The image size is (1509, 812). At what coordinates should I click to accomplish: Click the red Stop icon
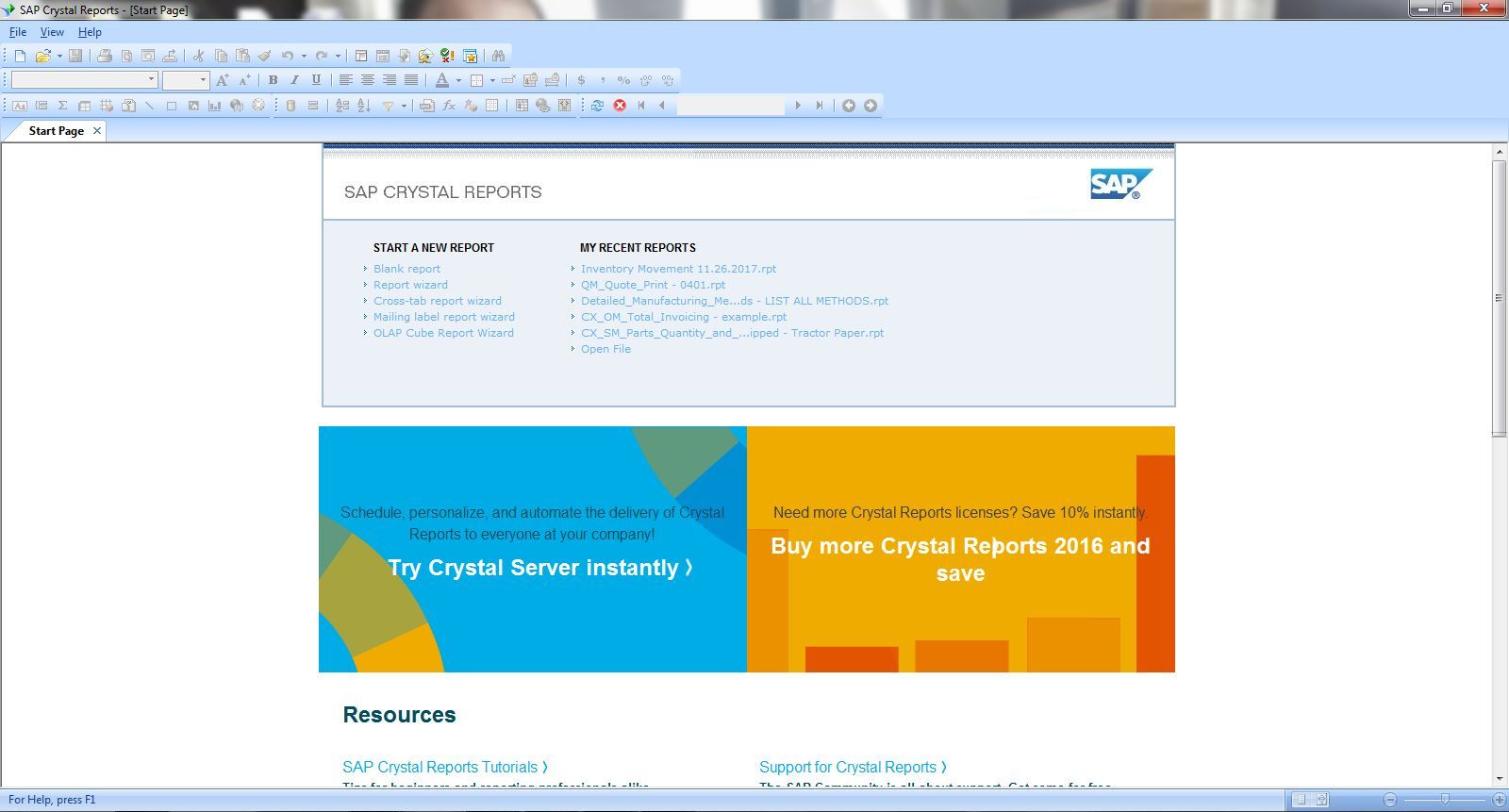(620, 106)
